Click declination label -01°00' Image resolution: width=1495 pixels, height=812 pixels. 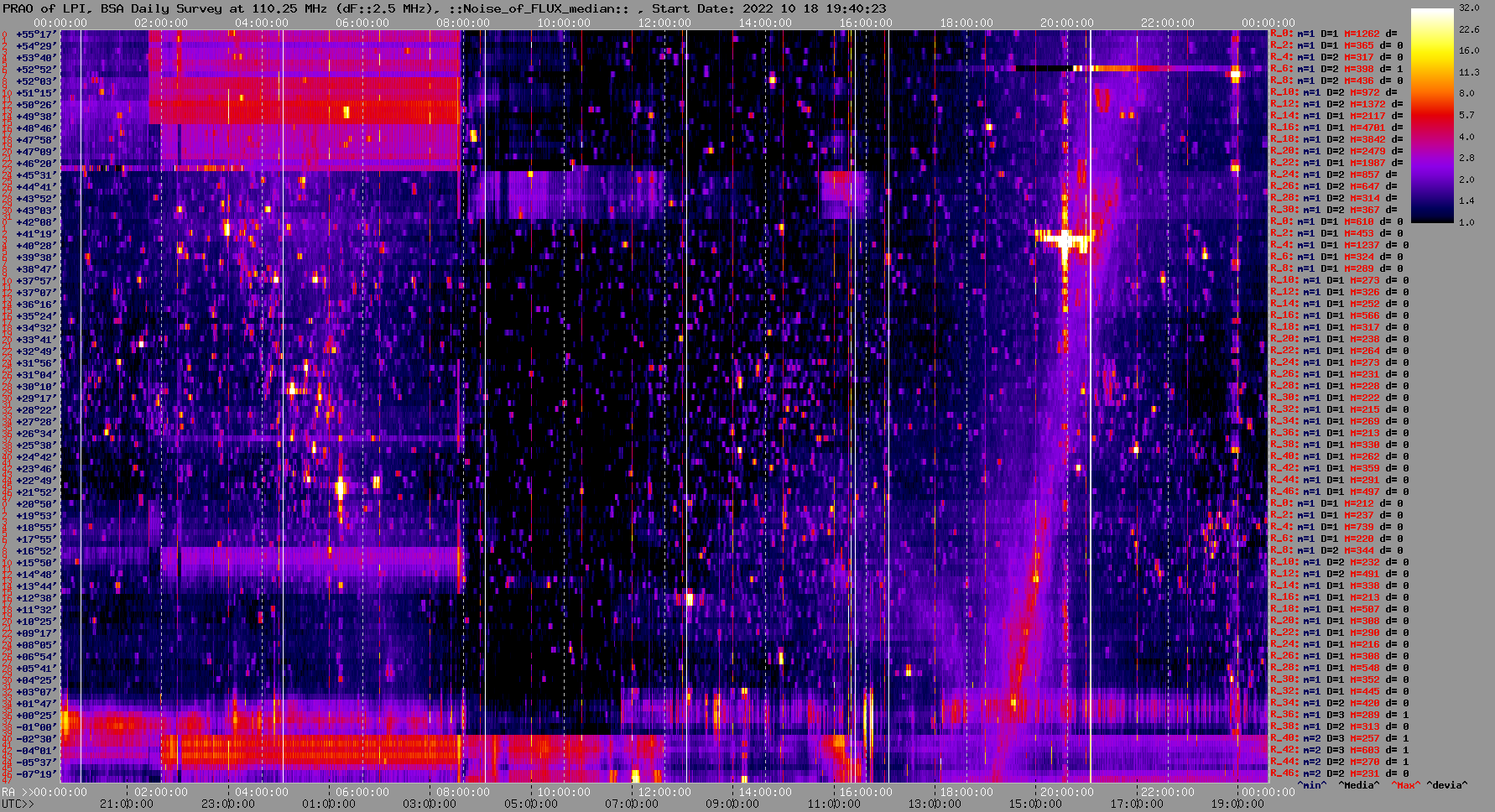coord(36,726)
